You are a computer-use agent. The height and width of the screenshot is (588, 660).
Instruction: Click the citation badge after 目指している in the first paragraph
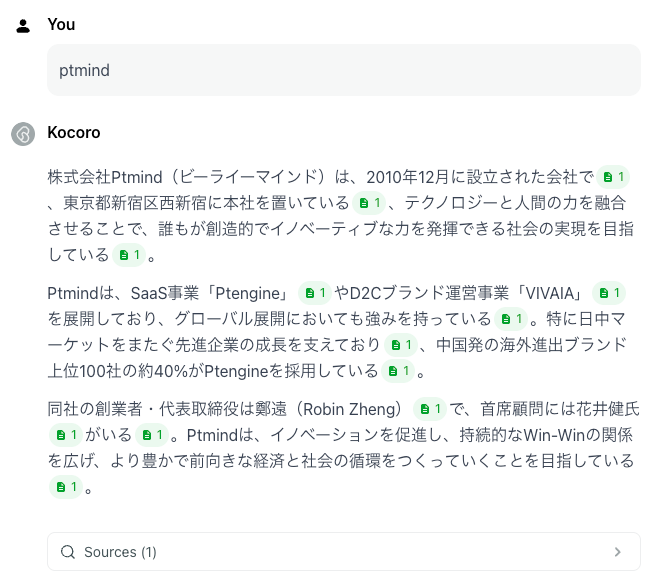[129, 255]
